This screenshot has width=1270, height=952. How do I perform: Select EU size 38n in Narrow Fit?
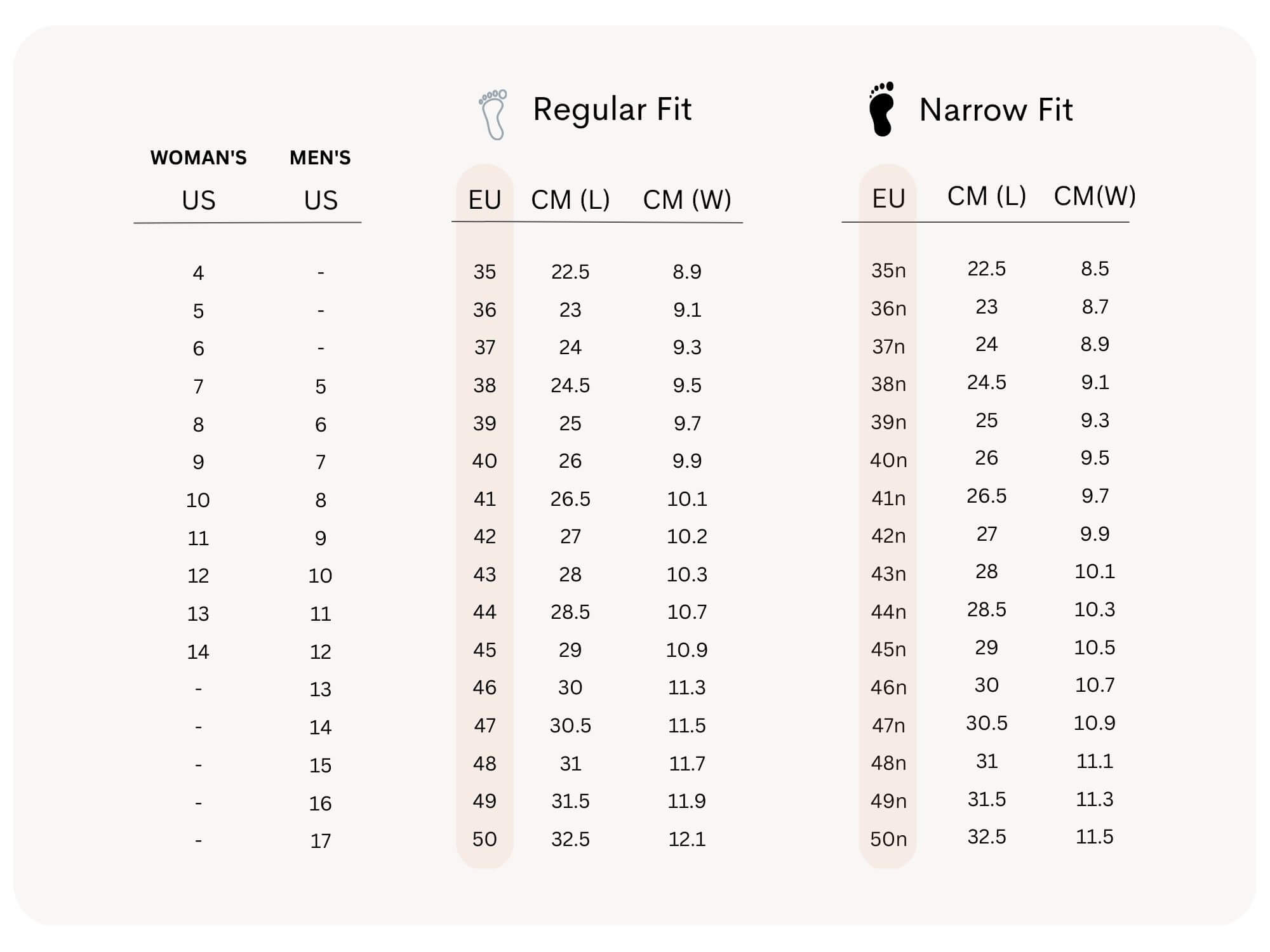pos(888,384)
